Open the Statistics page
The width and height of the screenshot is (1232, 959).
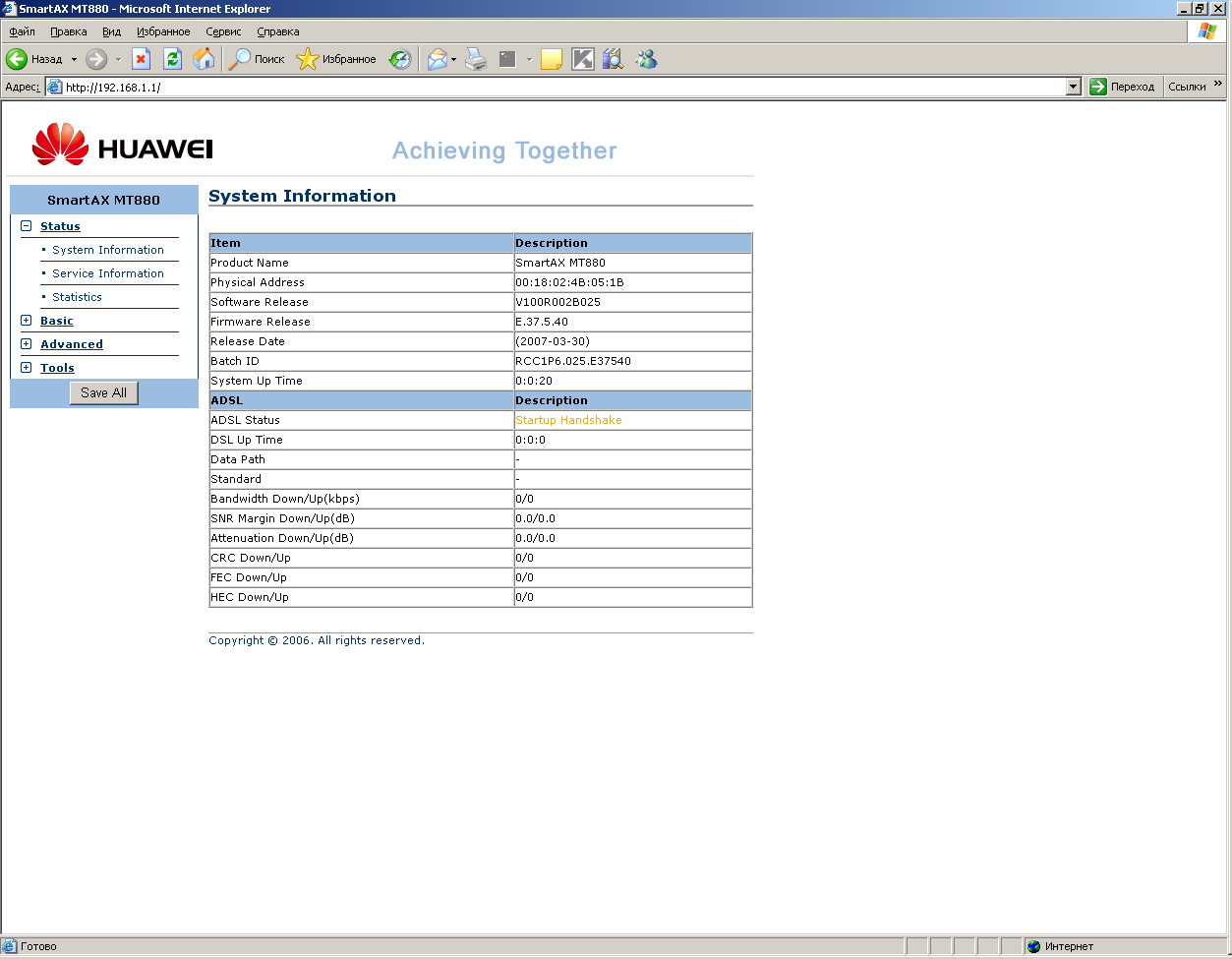coord(77,297)
